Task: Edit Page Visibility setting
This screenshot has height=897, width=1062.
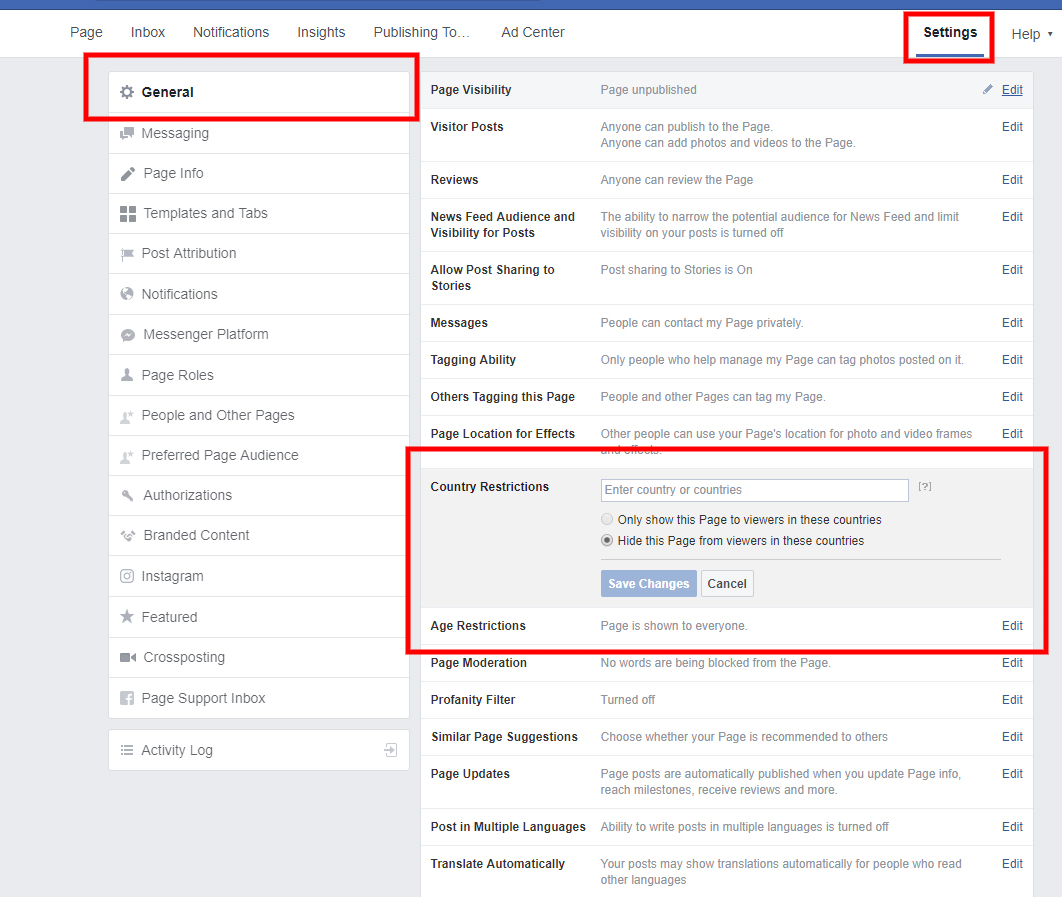Action: pyautogui.click(x=1012, y=89)
